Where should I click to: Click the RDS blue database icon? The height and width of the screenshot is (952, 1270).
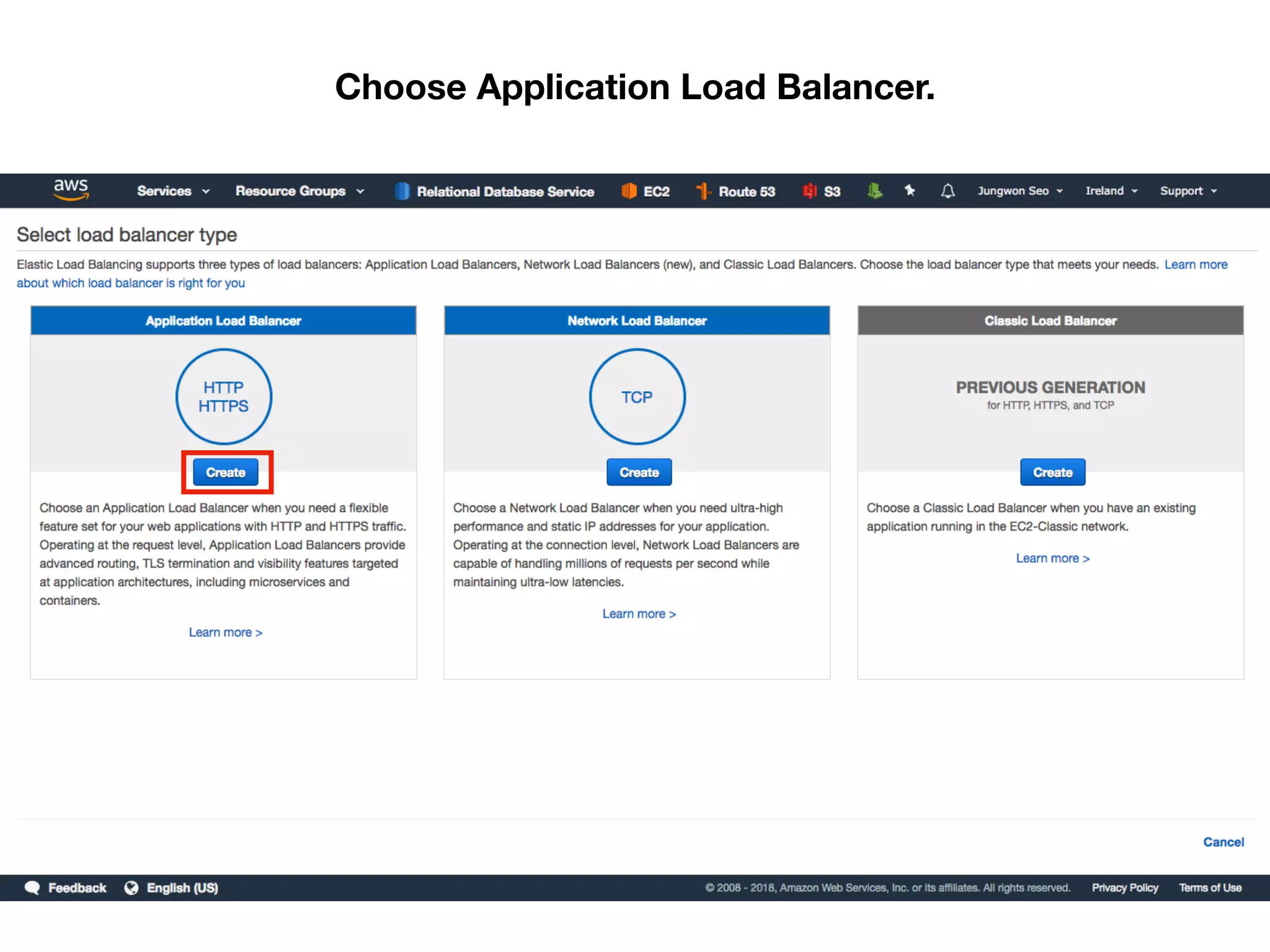(x=402, y=191)
